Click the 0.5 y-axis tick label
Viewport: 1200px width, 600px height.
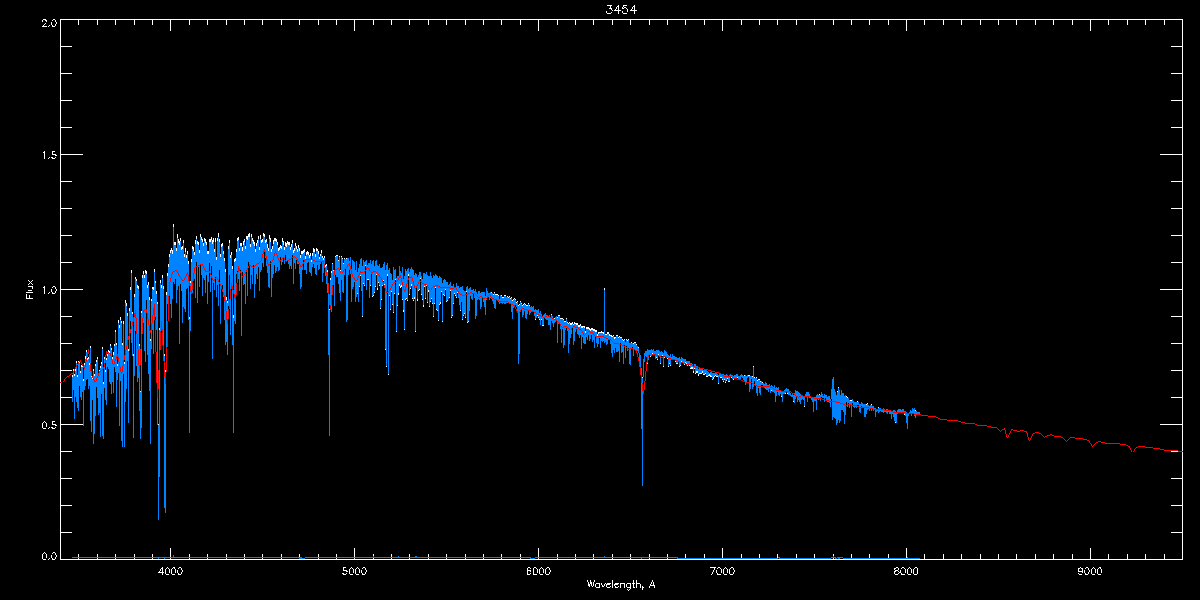[x=48, y=424]
